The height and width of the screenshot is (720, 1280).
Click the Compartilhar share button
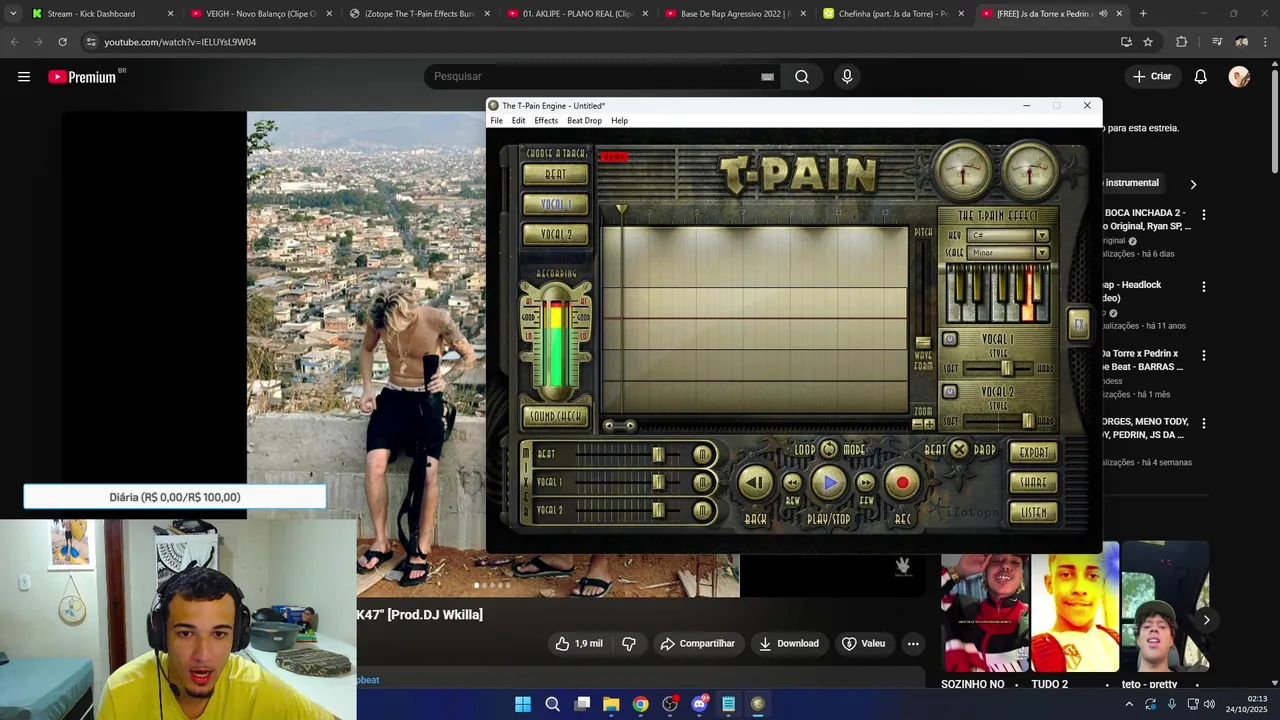697,644
